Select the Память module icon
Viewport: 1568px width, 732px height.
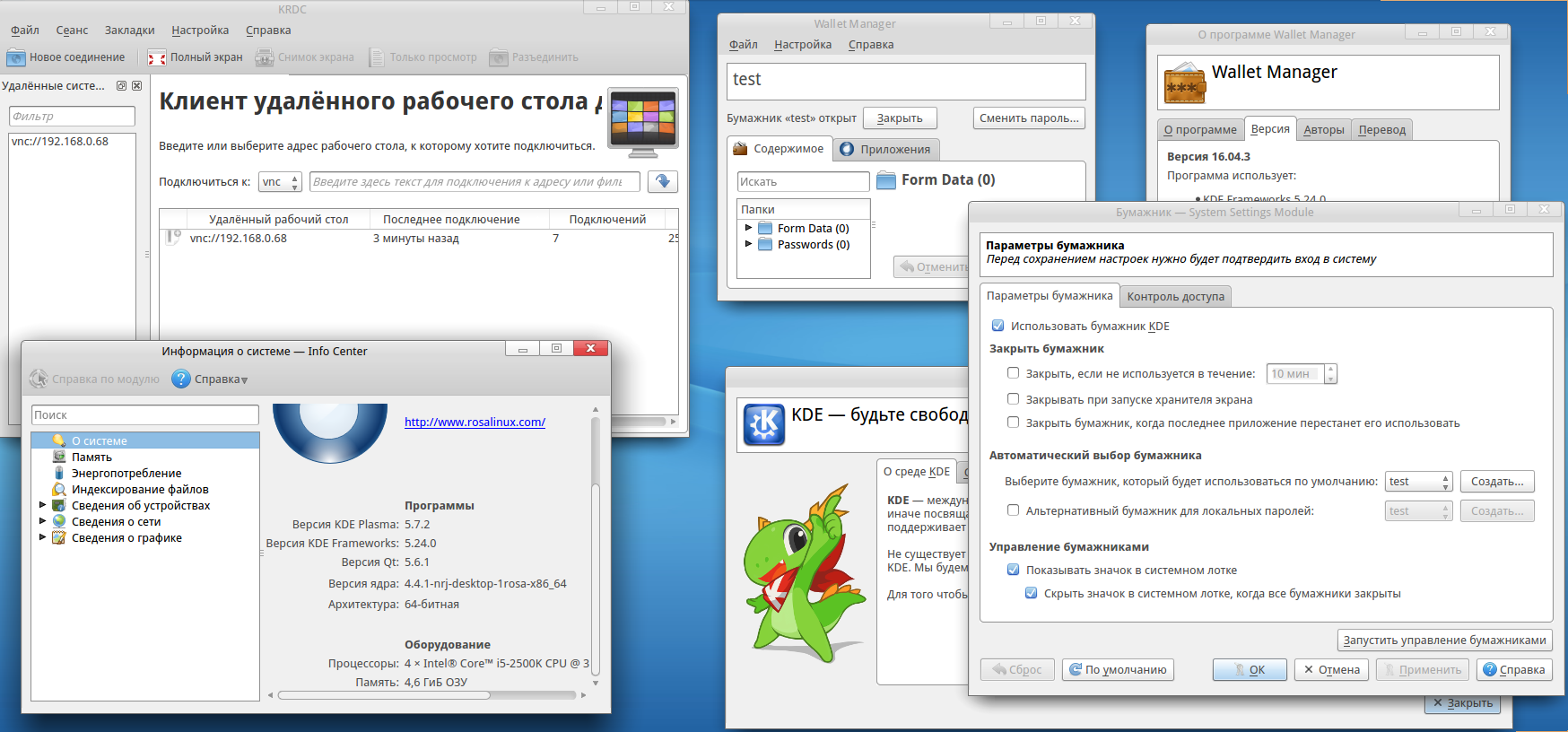pos(59,457)
